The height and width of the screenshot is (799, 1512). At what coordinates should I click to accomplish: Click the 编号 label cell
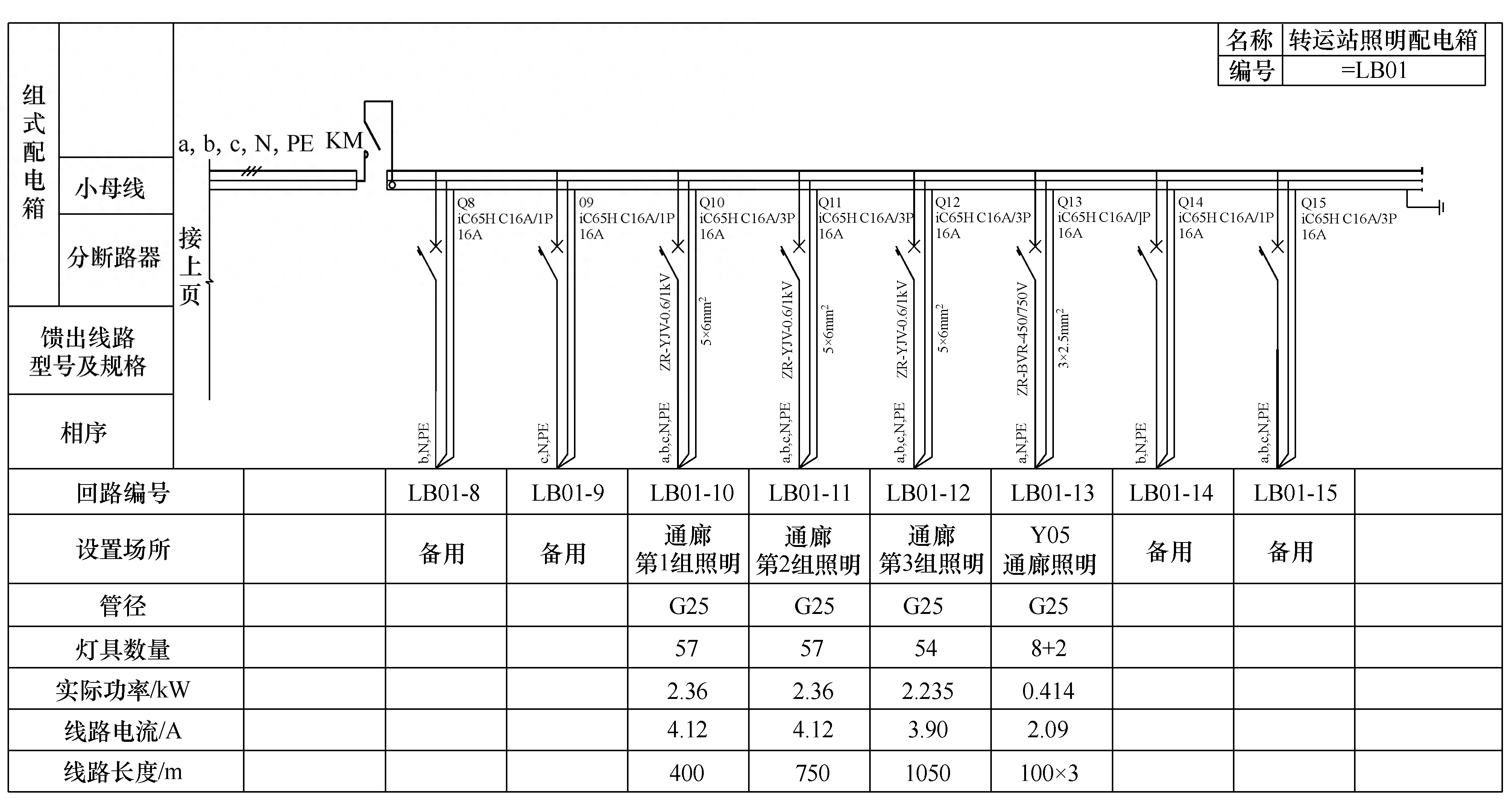click(x=1249, y=71)
